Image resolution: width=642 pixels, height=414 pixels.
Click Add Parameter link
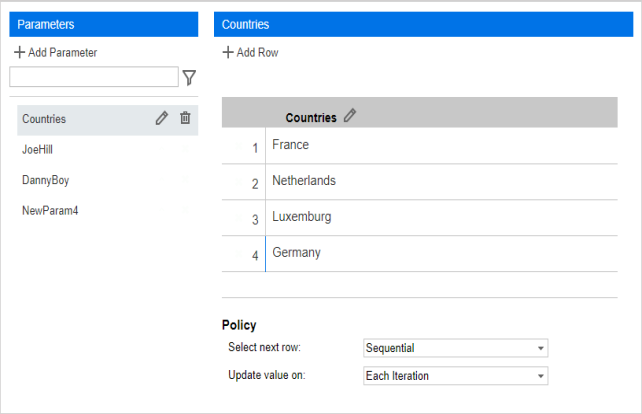tap(62, 52)
